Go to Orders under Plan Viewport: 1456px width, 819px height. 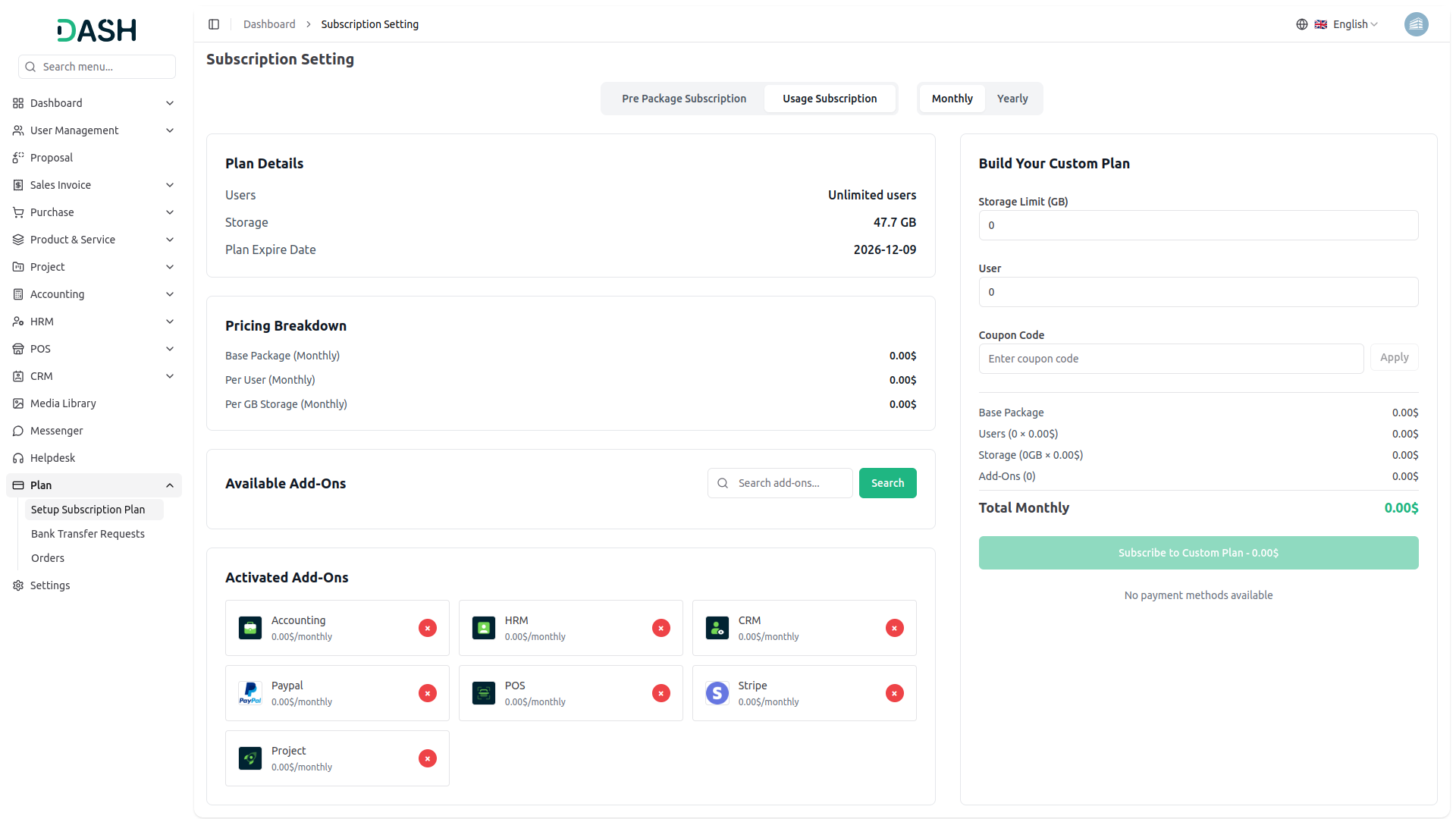click(48, 558)
